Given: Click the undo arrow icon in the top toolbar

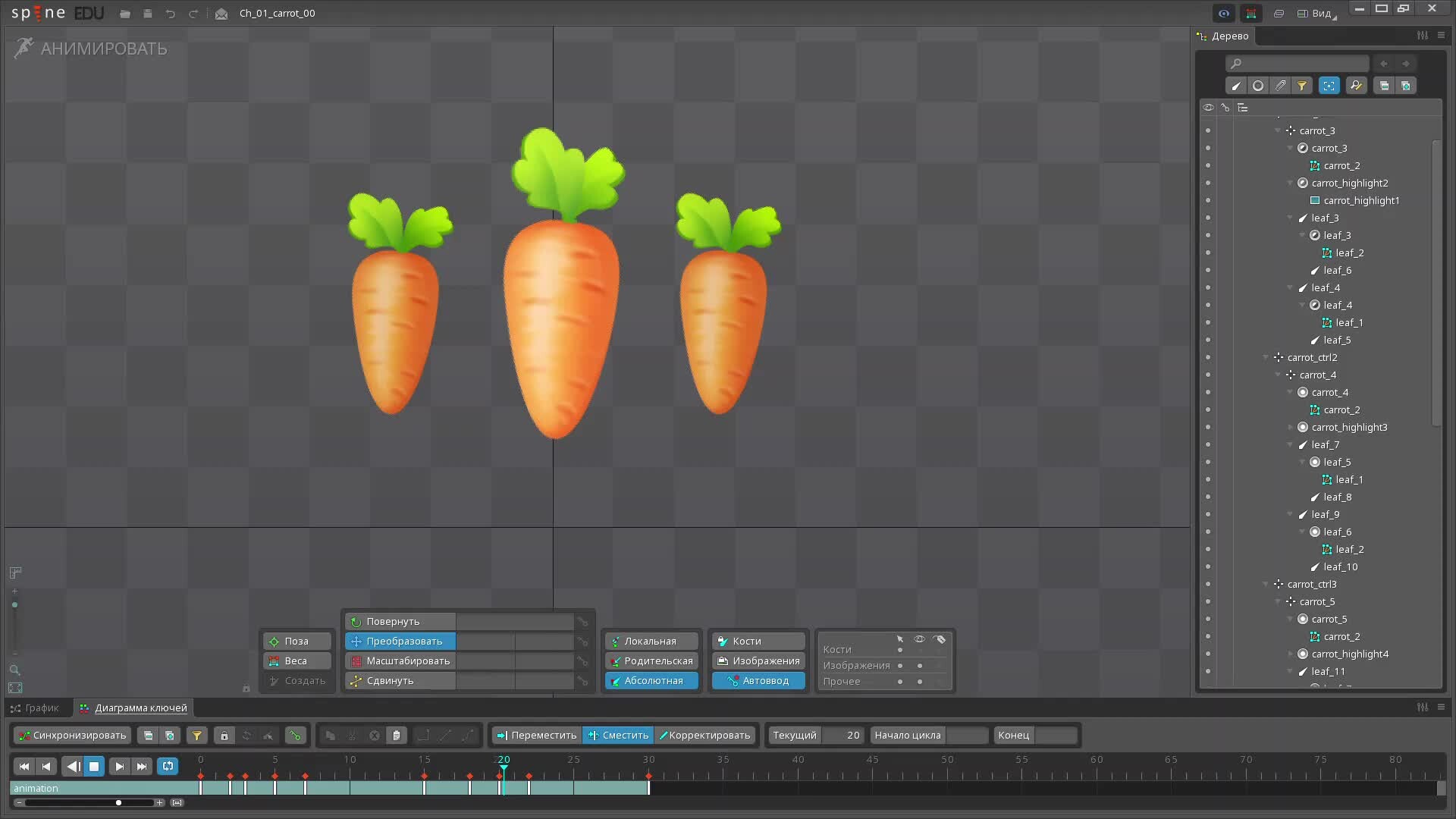Looking at the screenshot, I should point(170,13).
